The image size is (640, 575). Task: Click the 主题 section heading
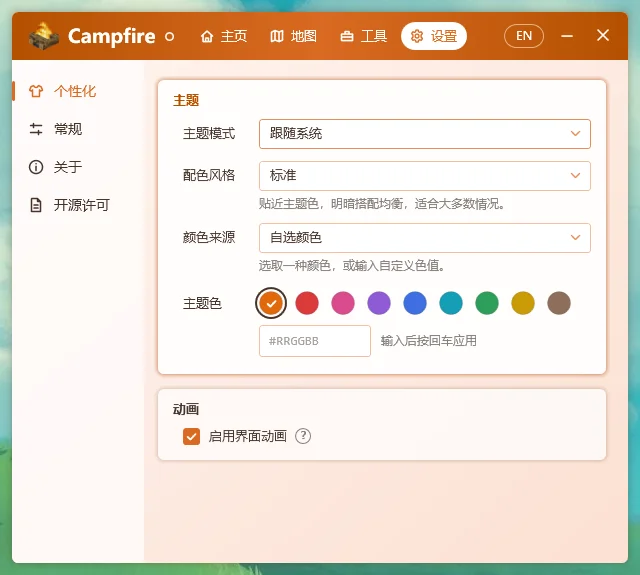tap(186, 100)
